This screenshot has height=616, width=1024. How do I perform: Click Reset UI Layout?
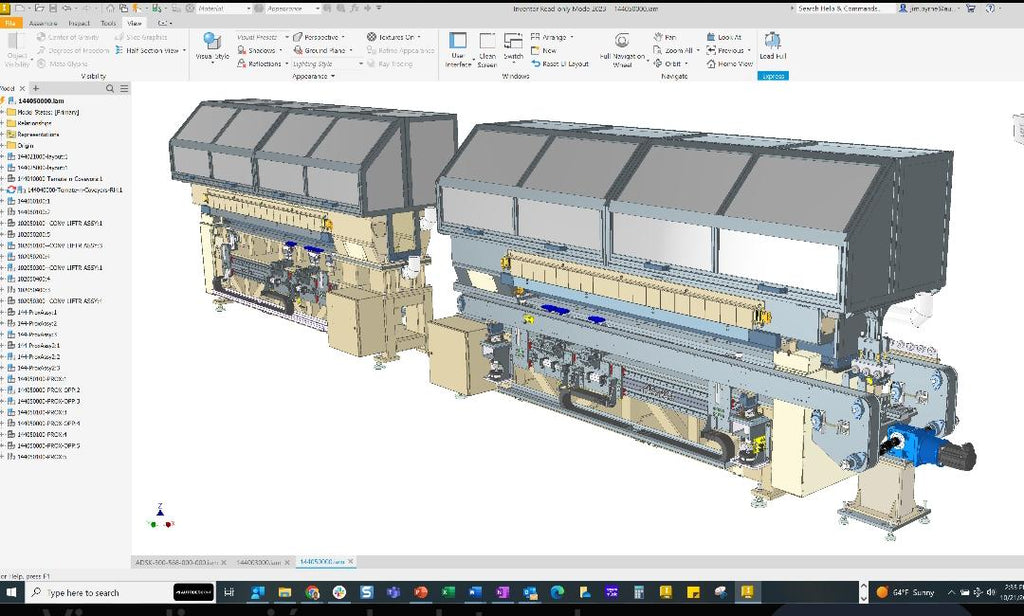[x=560, y=63]
